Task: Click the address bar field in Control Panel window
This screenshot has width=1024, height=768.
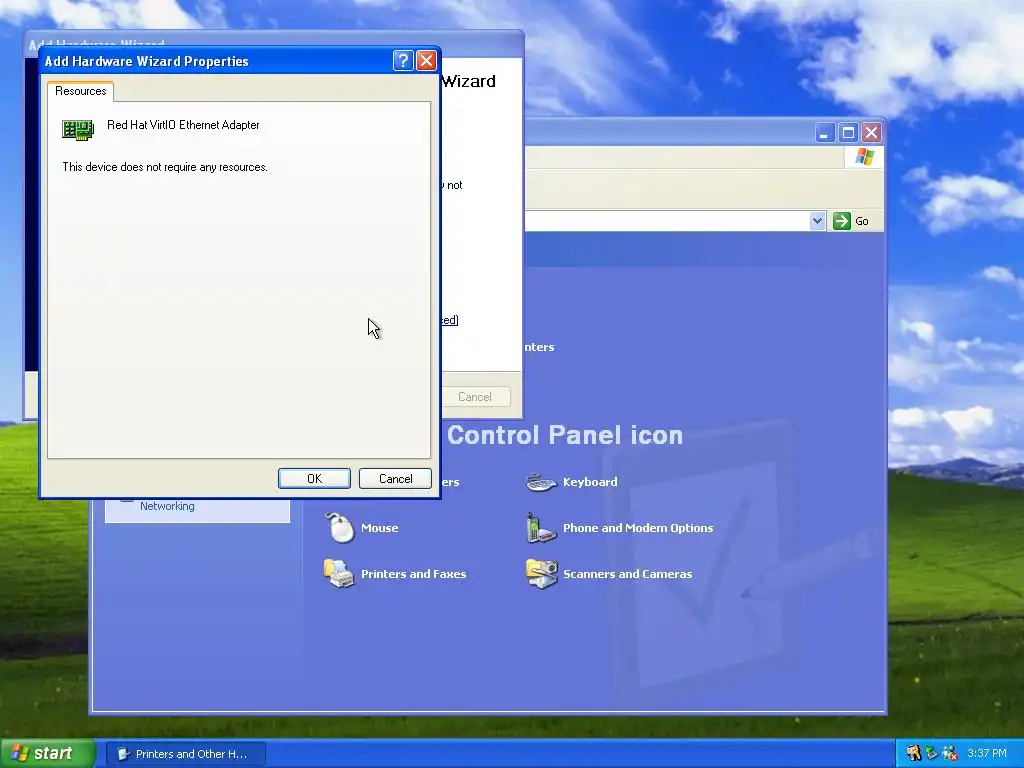Action: [x=666, y=221]
